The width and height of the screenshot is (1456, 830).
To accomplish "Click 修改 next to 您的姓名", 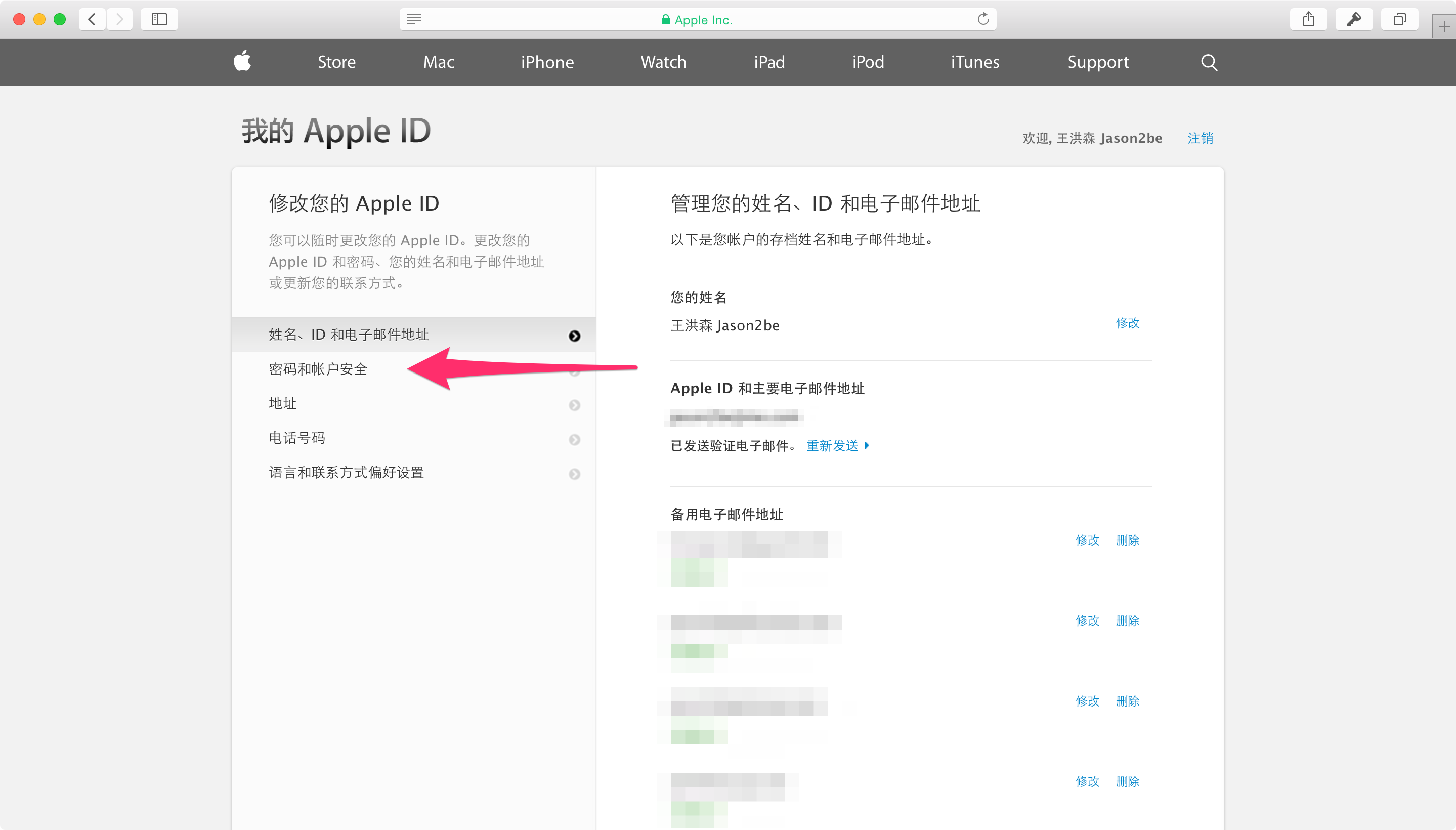I will [x=1127, y=323].
